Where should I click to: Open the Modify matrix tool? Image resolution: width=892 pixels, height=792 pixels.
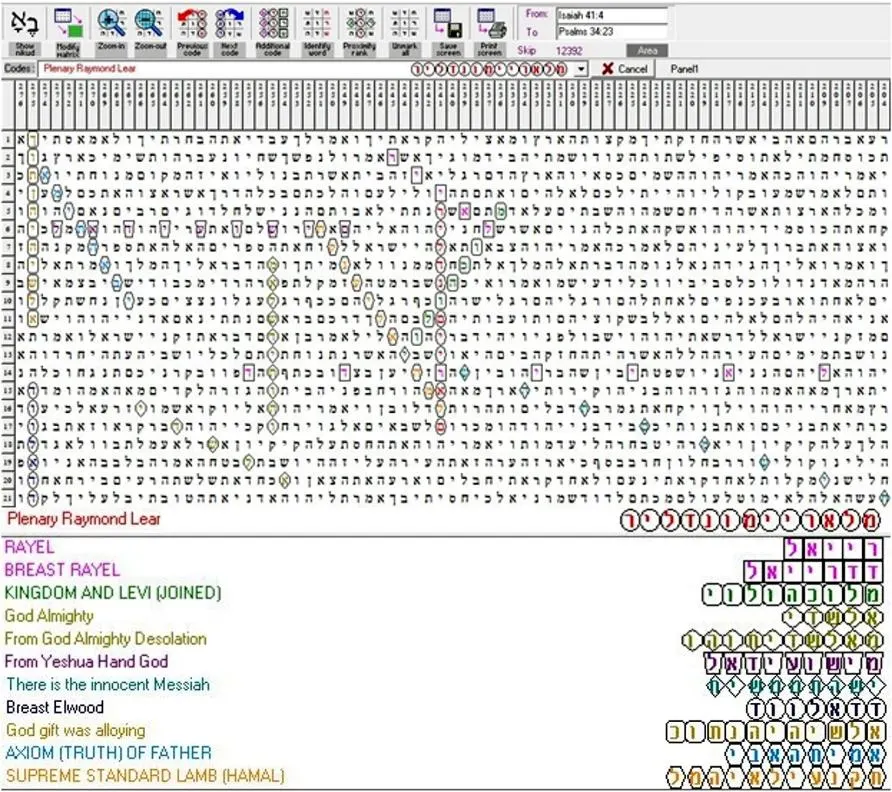68,32
